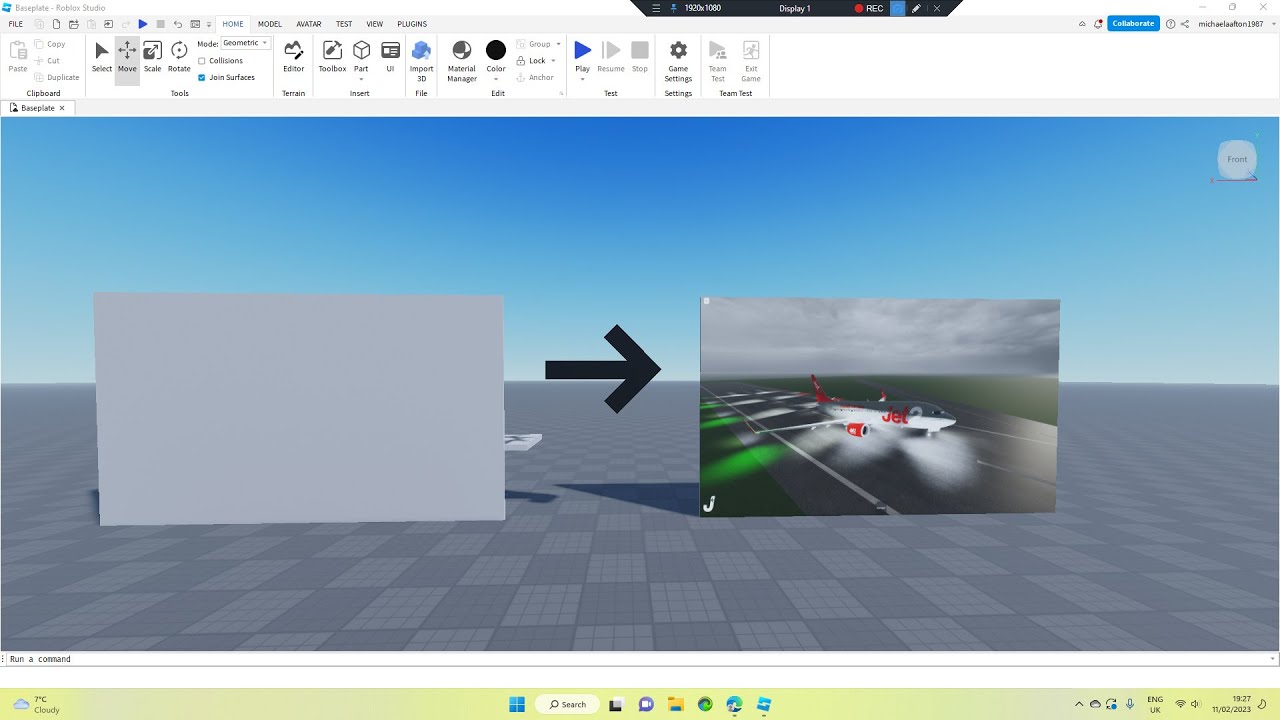Image resolution: width=1280 pixels, height=720 pixels.
Task: Switch to the VIEW tab
Action: pyautogui.click(x=375, y=24)
